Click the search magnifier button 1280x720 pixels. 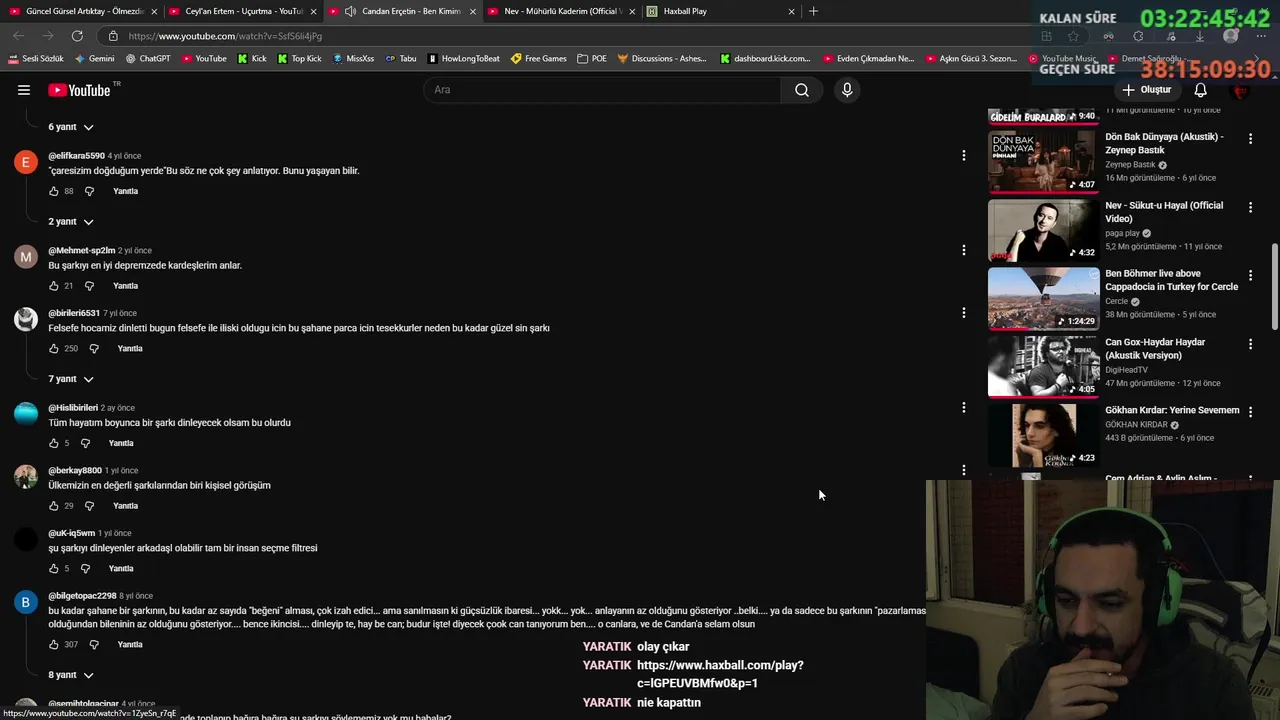(802, 90)
